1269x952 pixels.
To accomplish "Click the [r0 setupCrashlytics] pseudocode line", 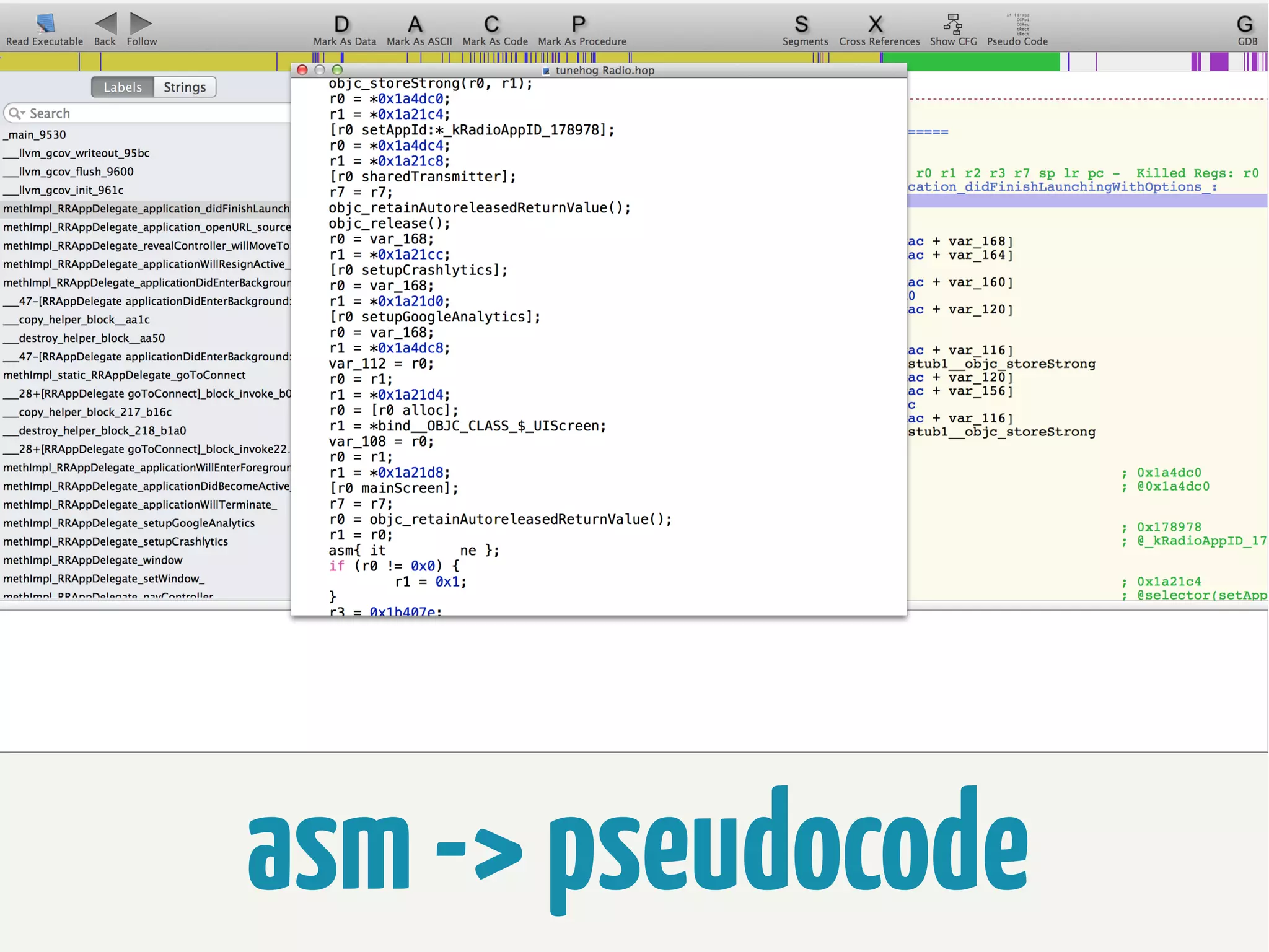I will (x=418, y=270).
